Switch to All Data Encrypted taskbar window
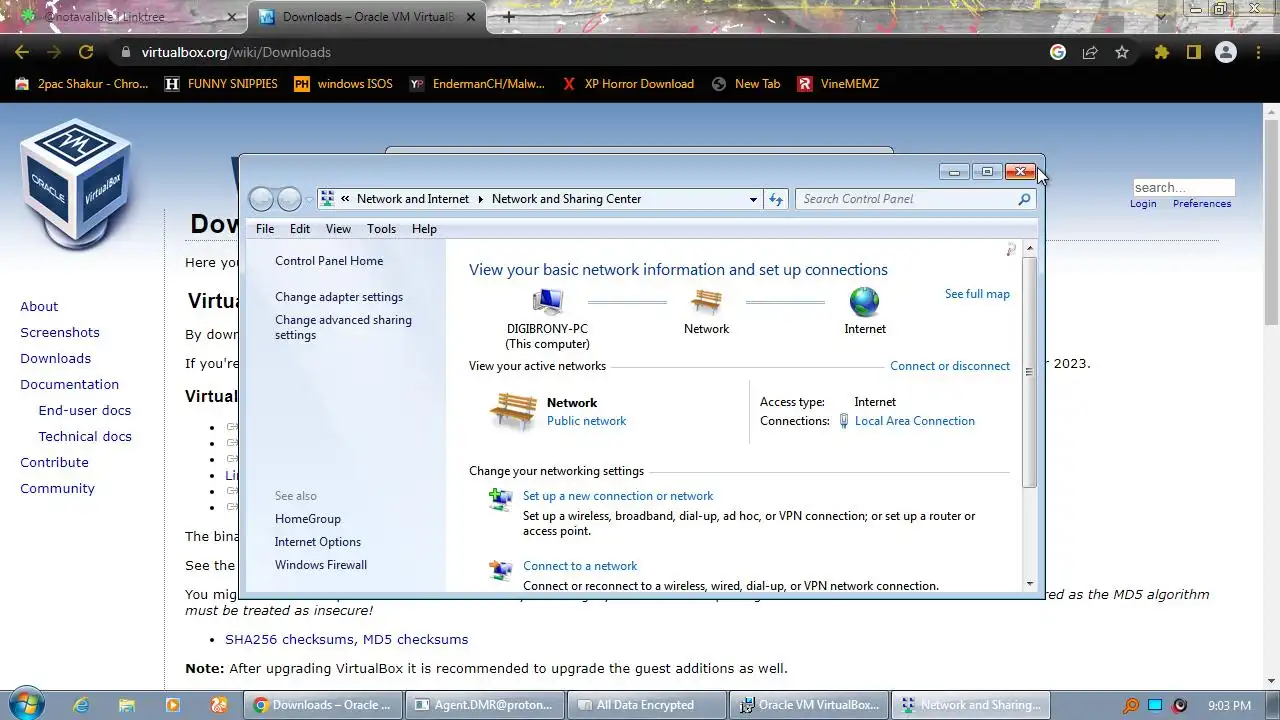1280x720 pixels. pyautogui.click(x=645, y=705)
